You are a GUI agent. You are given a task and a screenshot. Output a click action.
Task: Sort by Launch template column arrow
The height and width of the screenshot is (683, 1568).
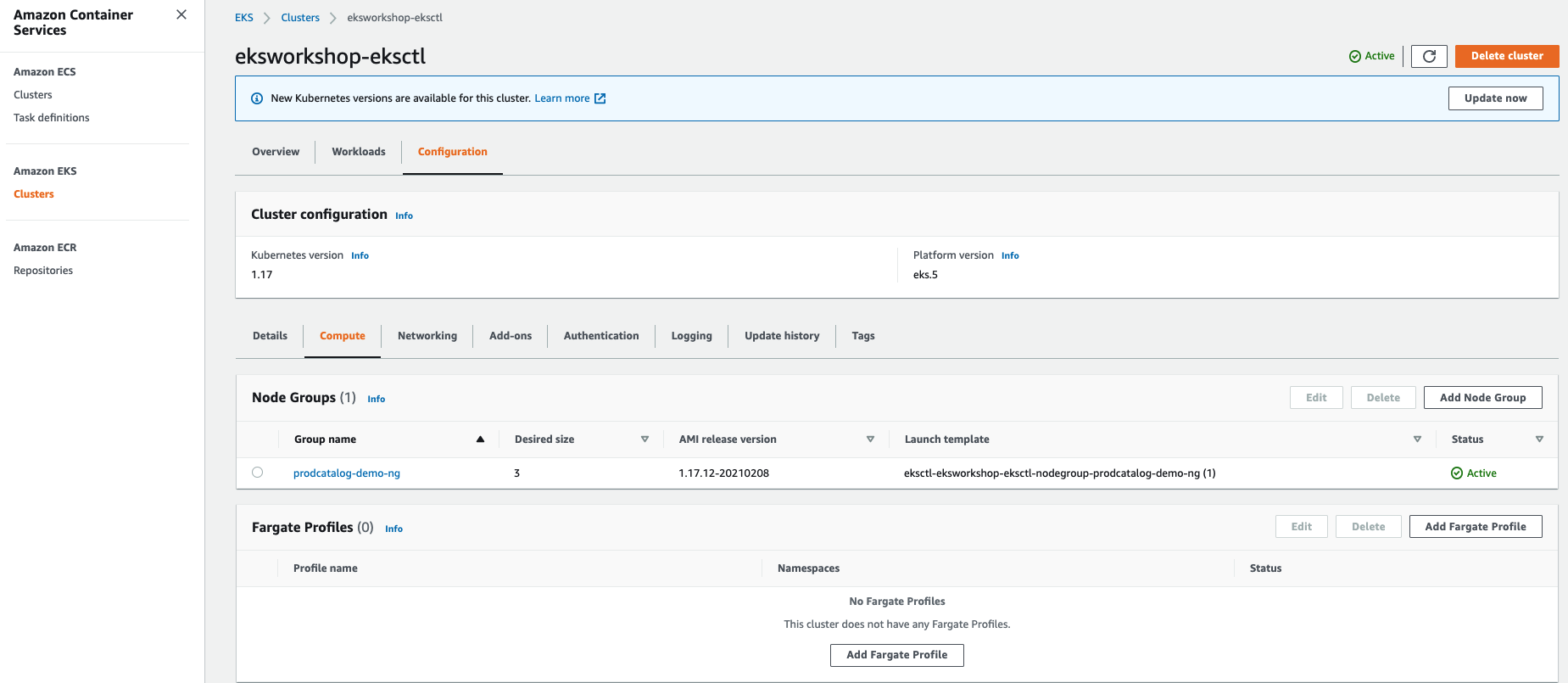click(x=1417, y=439)
